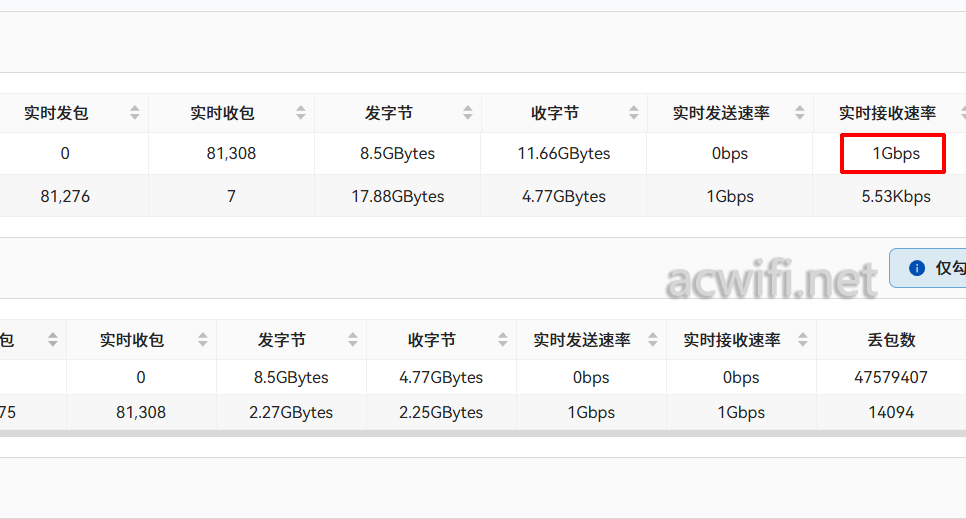966x519 pixels.
Task: Select the highlighted 1Gbps cell
Action: 893,153
